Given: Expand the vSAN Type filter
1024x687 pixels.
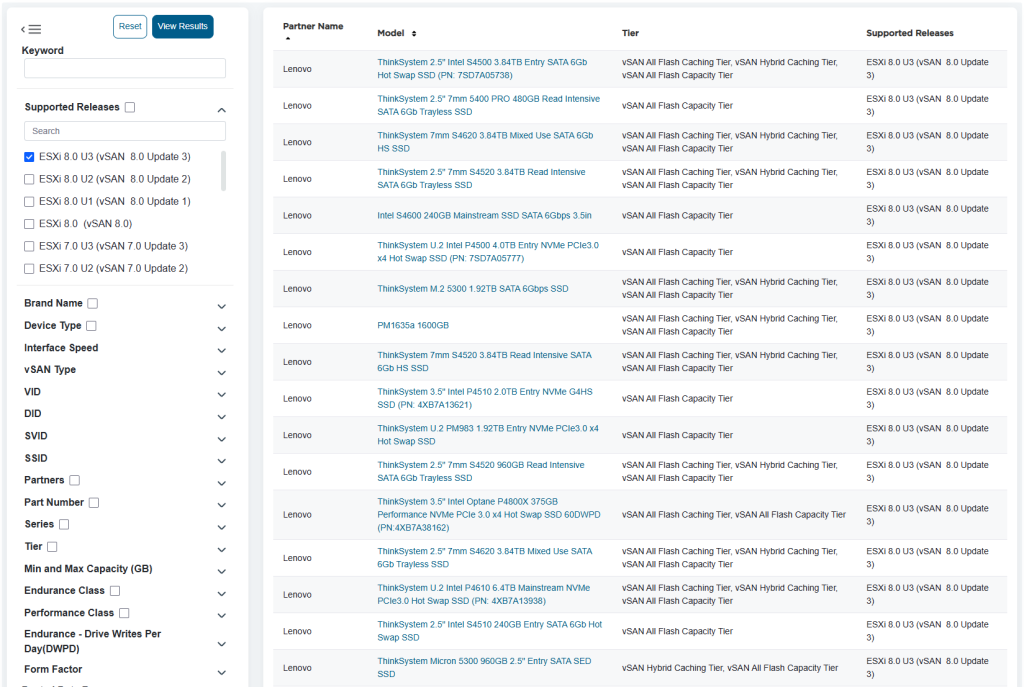Looking at the screenshot, I should 222,373.
